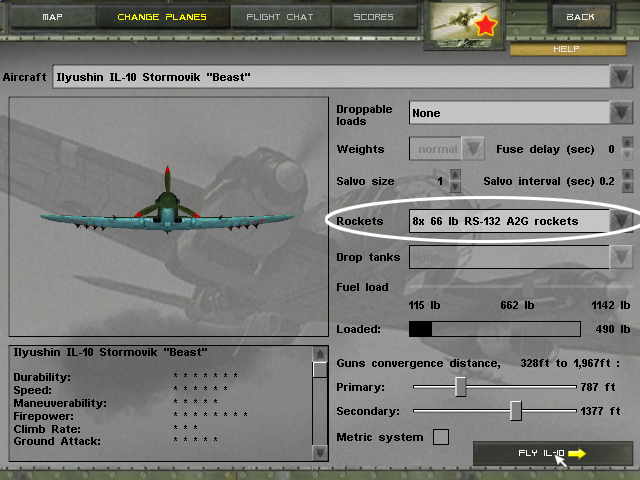Click the Aircraft selection field showing IL-10
Screen dimensions: 640x480
[x=331, y=76]
